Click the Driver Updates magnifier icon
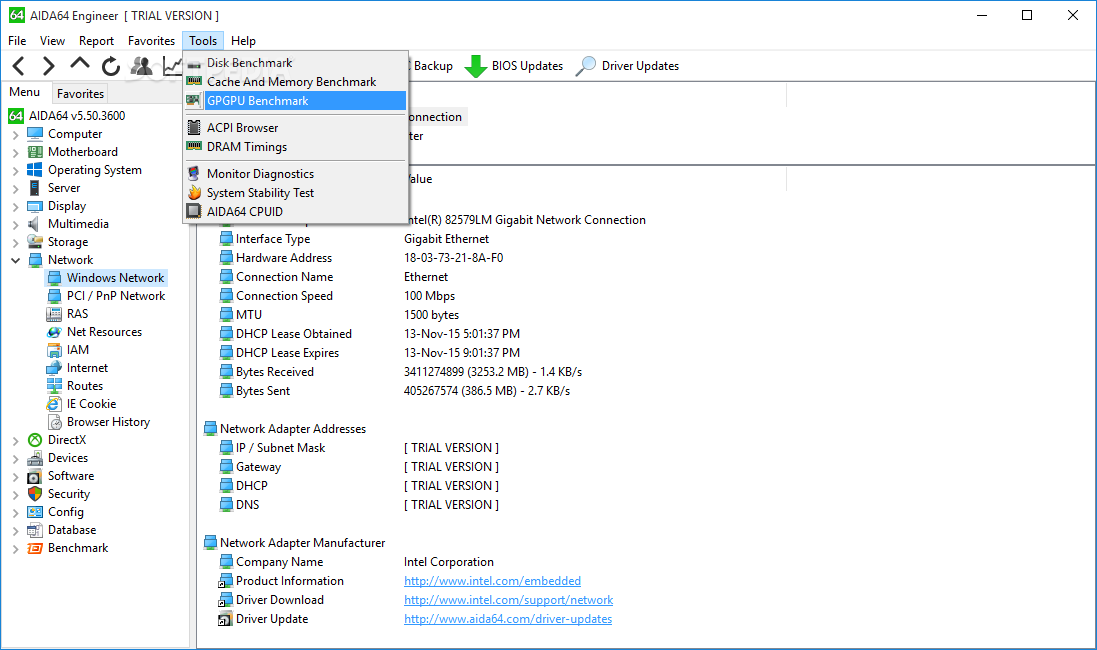The image size is (1097, 650). click(586, 66)
